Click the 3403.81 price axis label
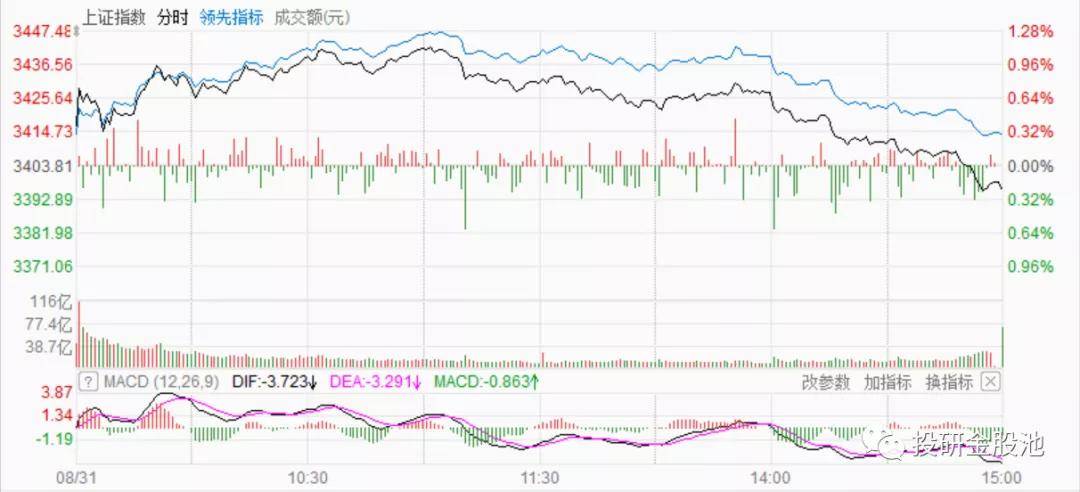This screenshot has width=1080, height=492. [42, 165]
